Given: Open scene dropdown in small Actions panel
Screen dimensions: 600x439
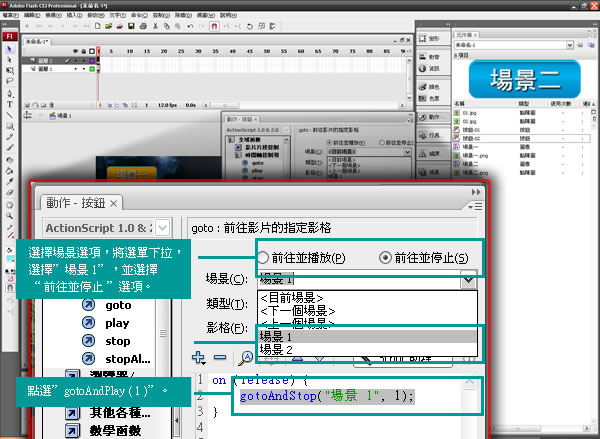Looking at the screenshot, I should pyautogui.click(x=407, y=152).
